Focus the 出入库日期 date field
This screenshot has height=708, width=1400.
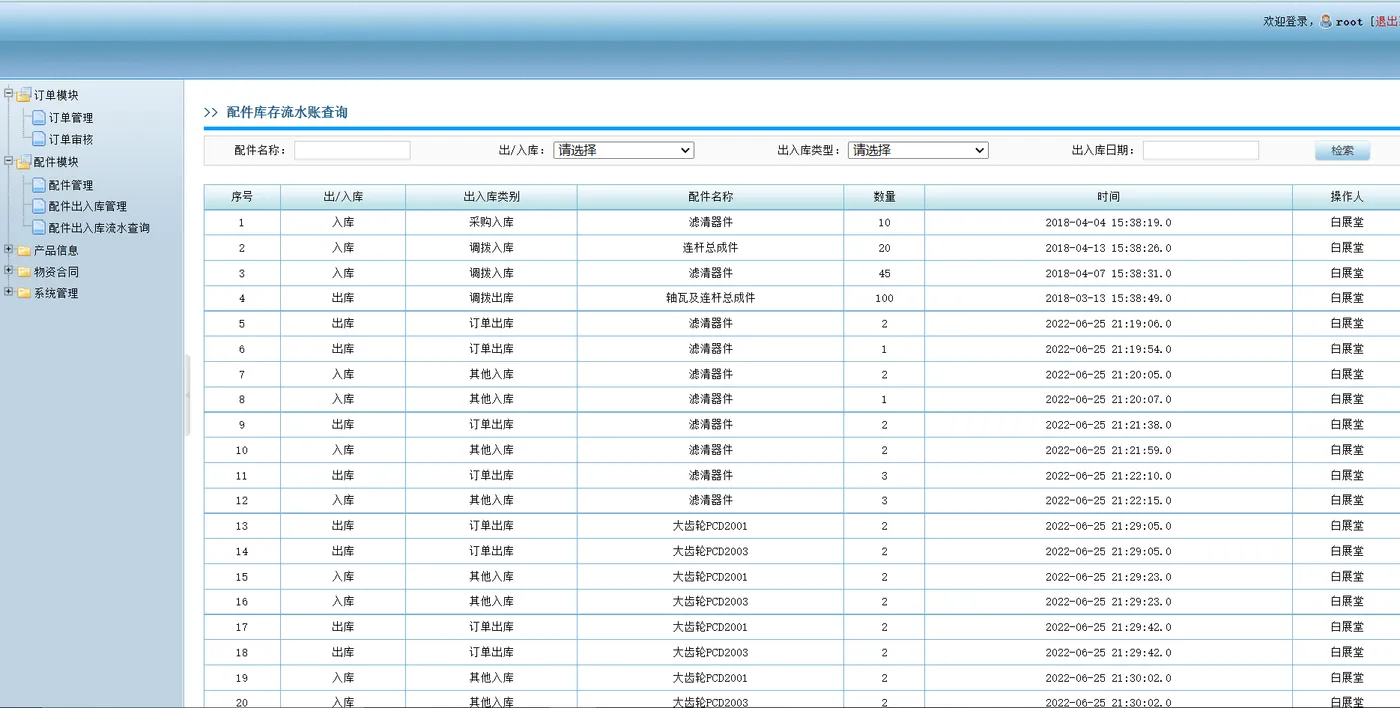(1200, 150)
